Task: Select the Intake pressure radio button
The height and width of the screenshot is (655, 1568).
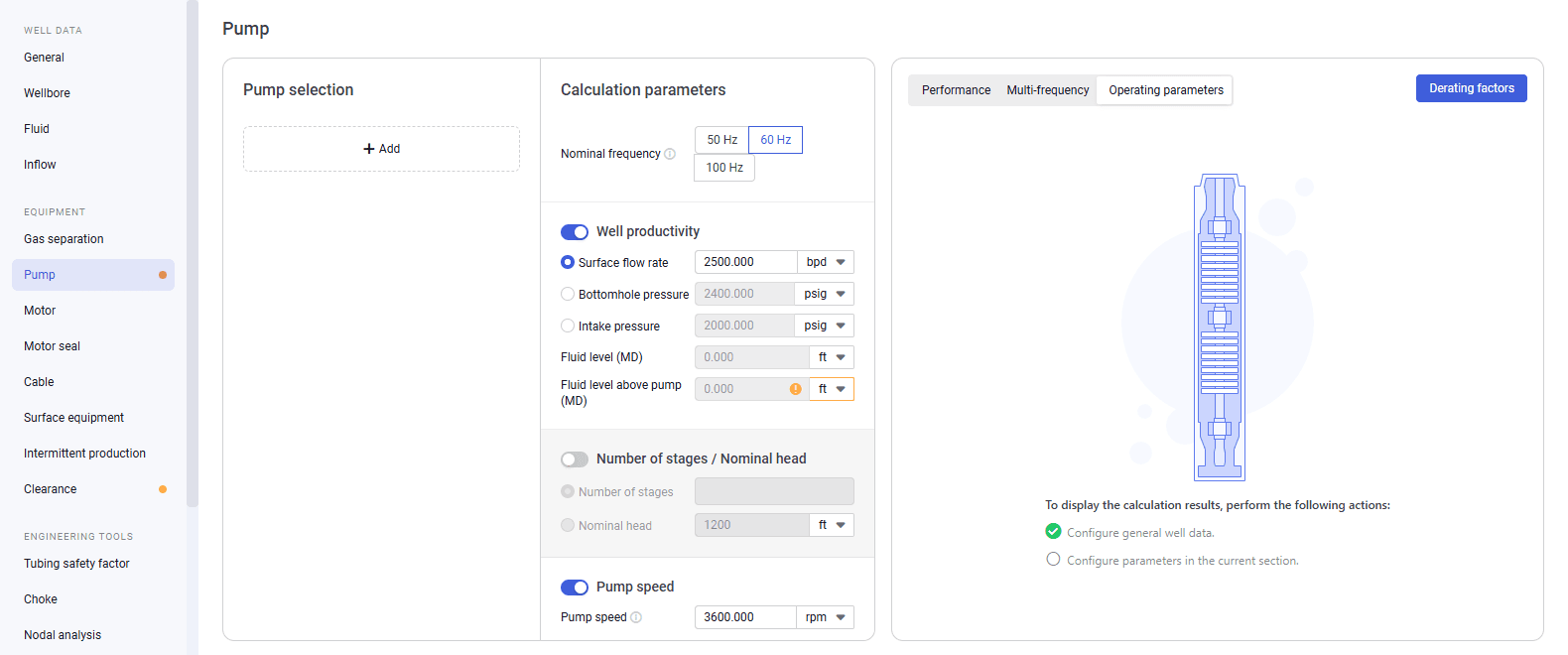Action: click(x=568, y=327)
